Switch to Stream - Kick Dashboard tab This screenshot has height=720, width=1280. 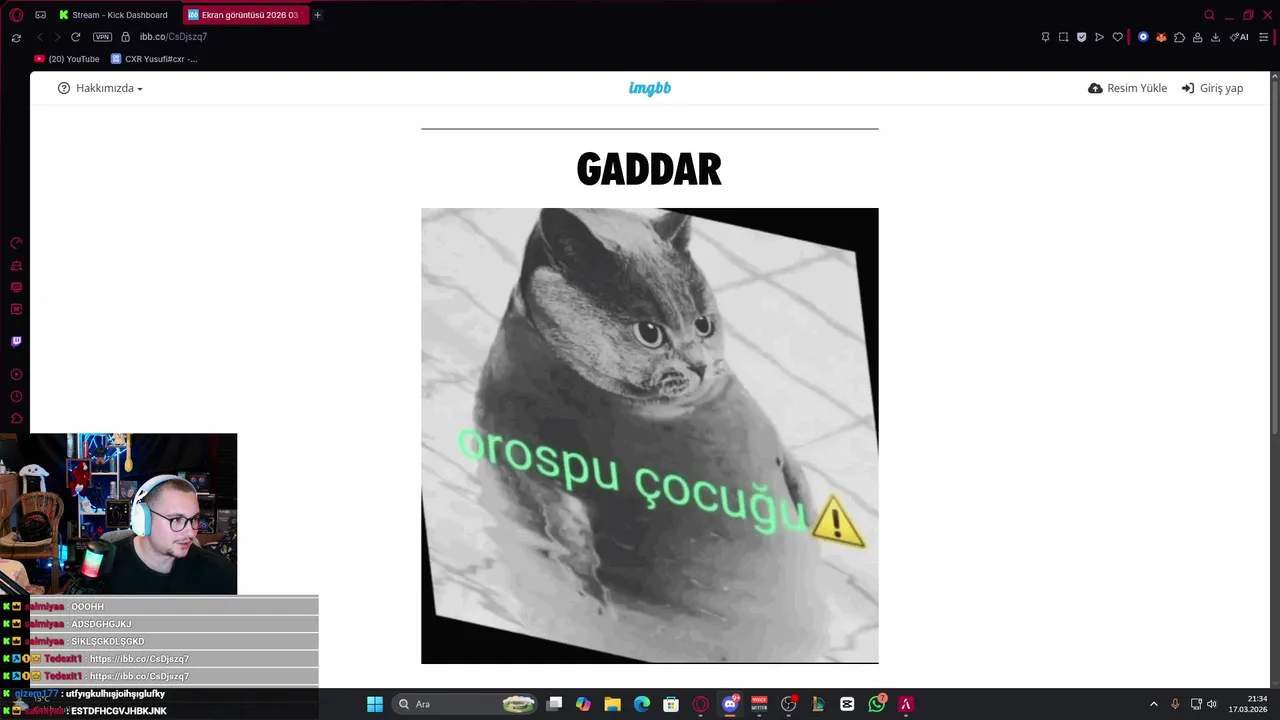(113, 15)
